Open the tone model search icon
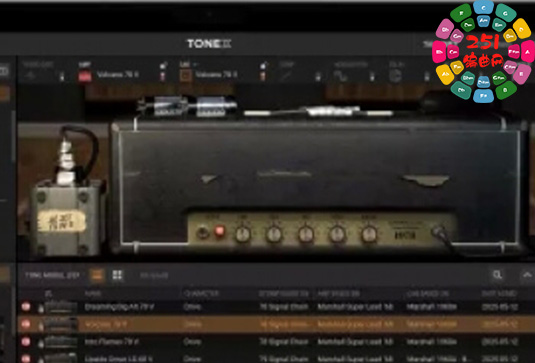535x363 pixels. (x=497, y=275)
